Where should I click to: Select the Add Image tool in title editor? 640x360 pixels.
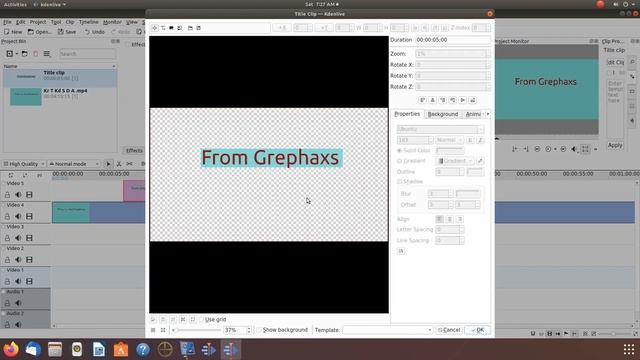point(180,28)
